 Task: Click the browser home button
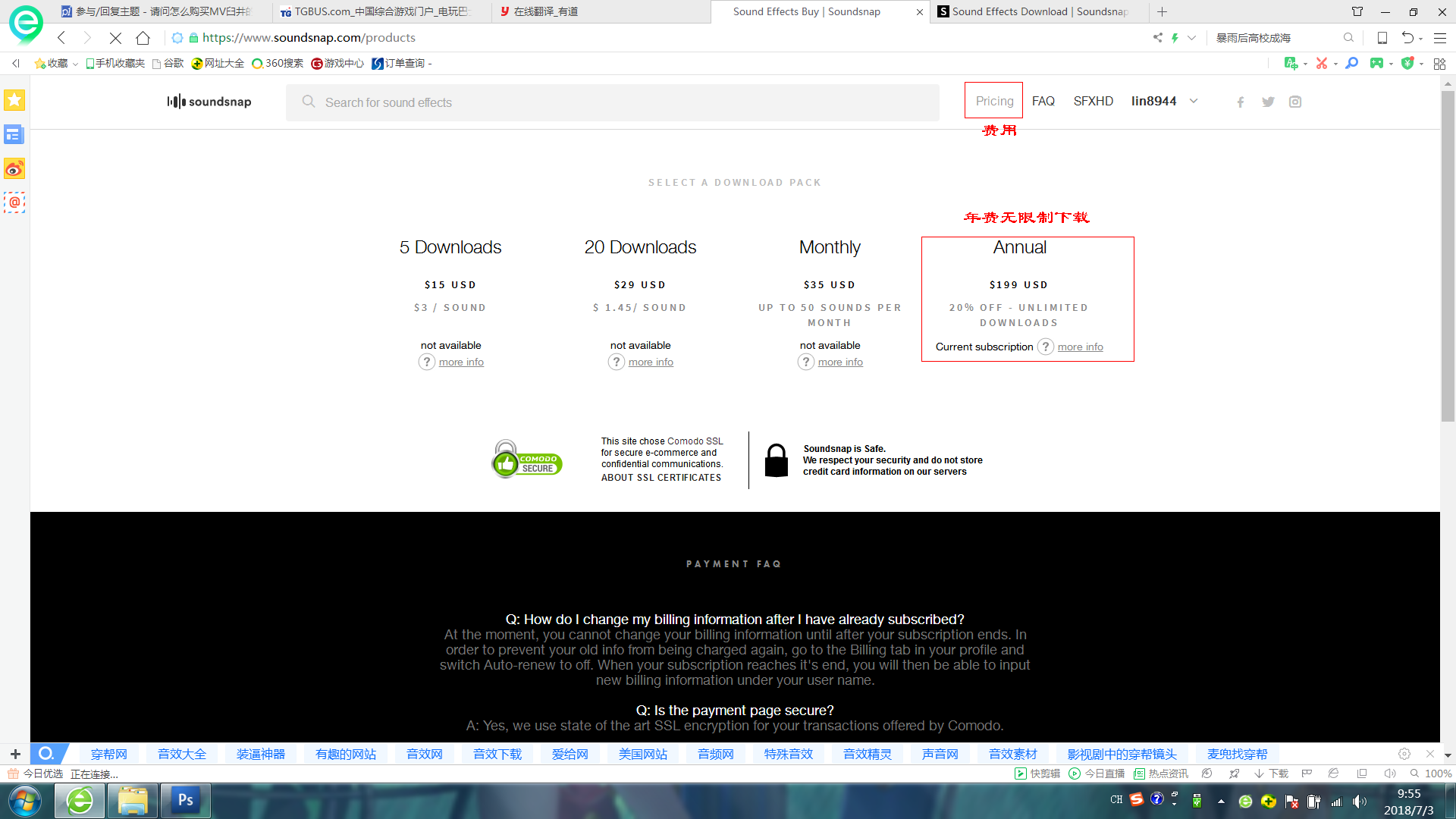click(x=143, y=38)
